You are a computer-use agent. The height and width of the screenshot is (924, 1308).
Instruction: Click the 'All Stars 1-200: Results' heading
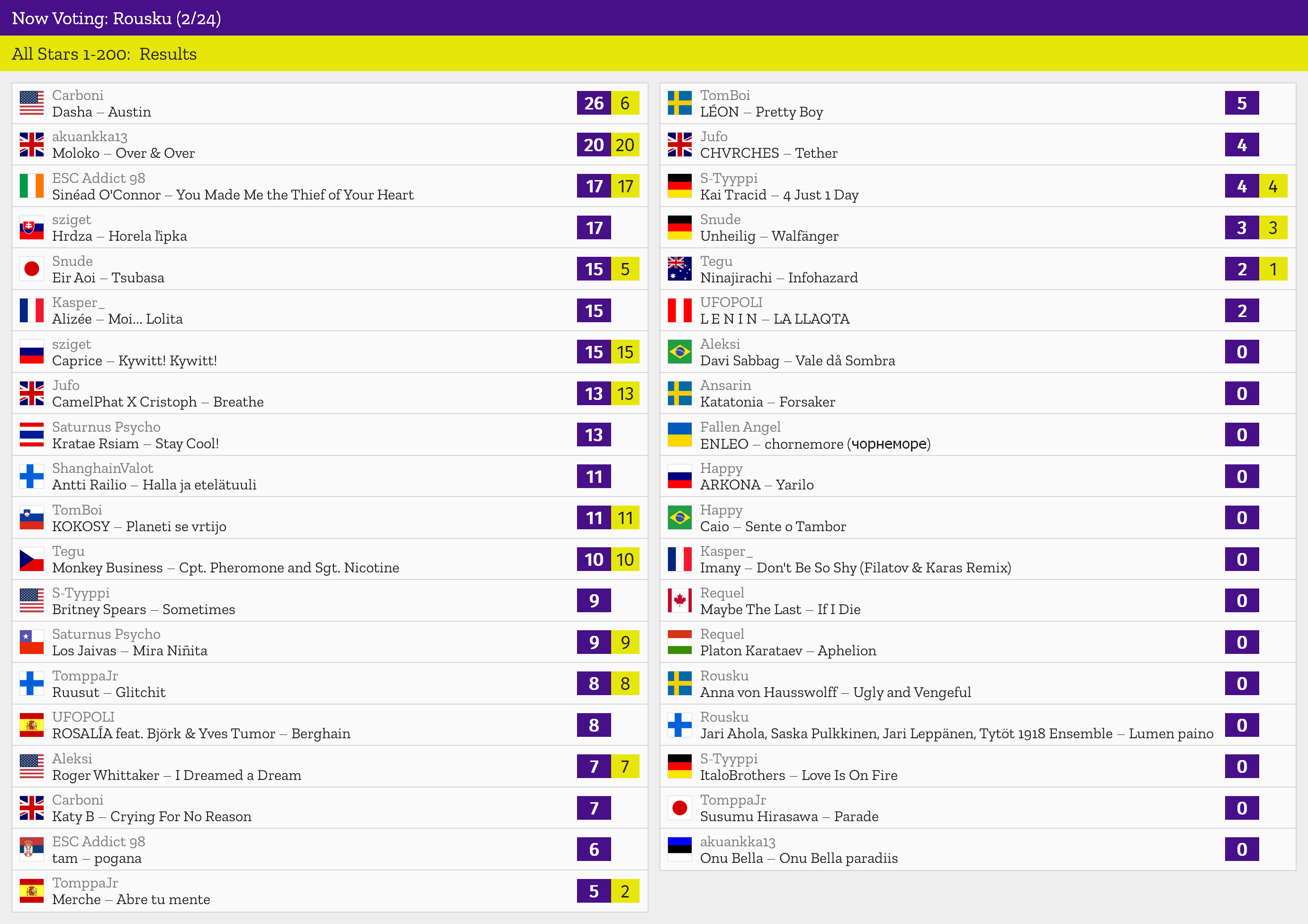[x=104, y=54]
